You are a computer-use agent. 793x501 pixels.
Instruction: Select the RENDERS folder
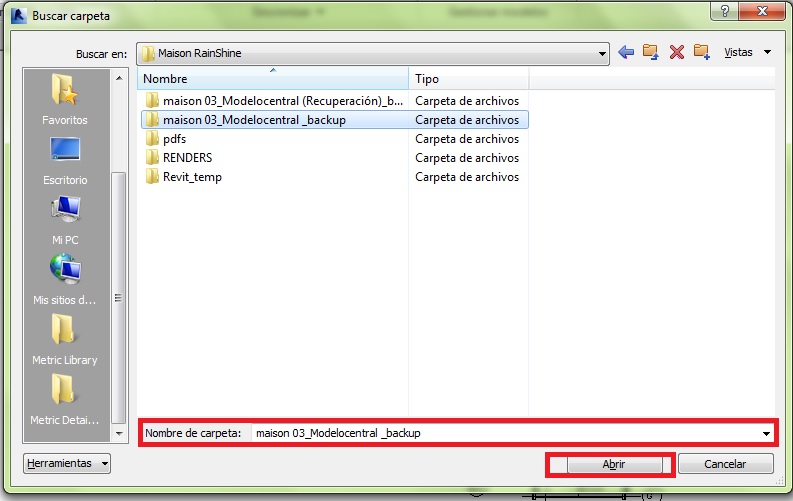point(187,158)
